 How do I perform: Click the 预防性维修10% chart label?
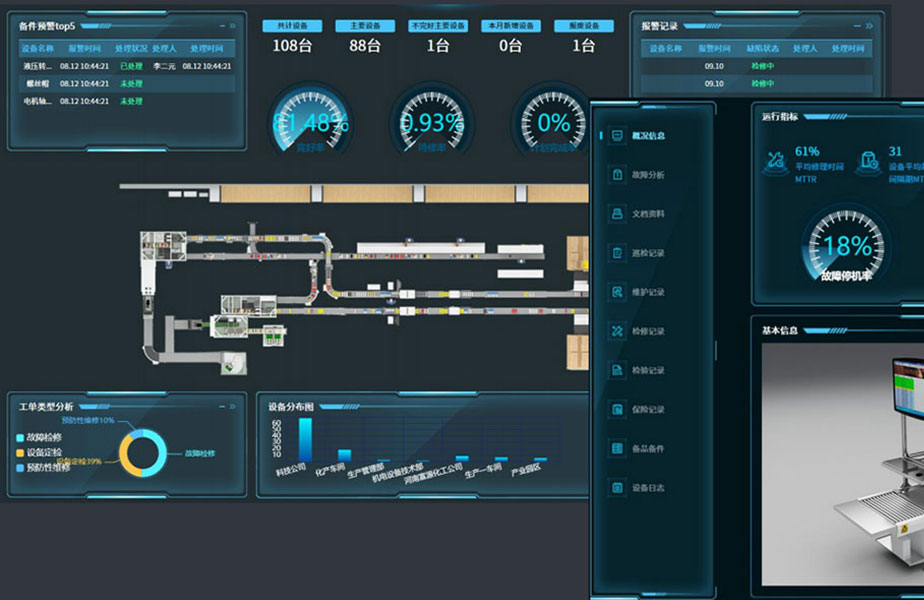point(88,420)
